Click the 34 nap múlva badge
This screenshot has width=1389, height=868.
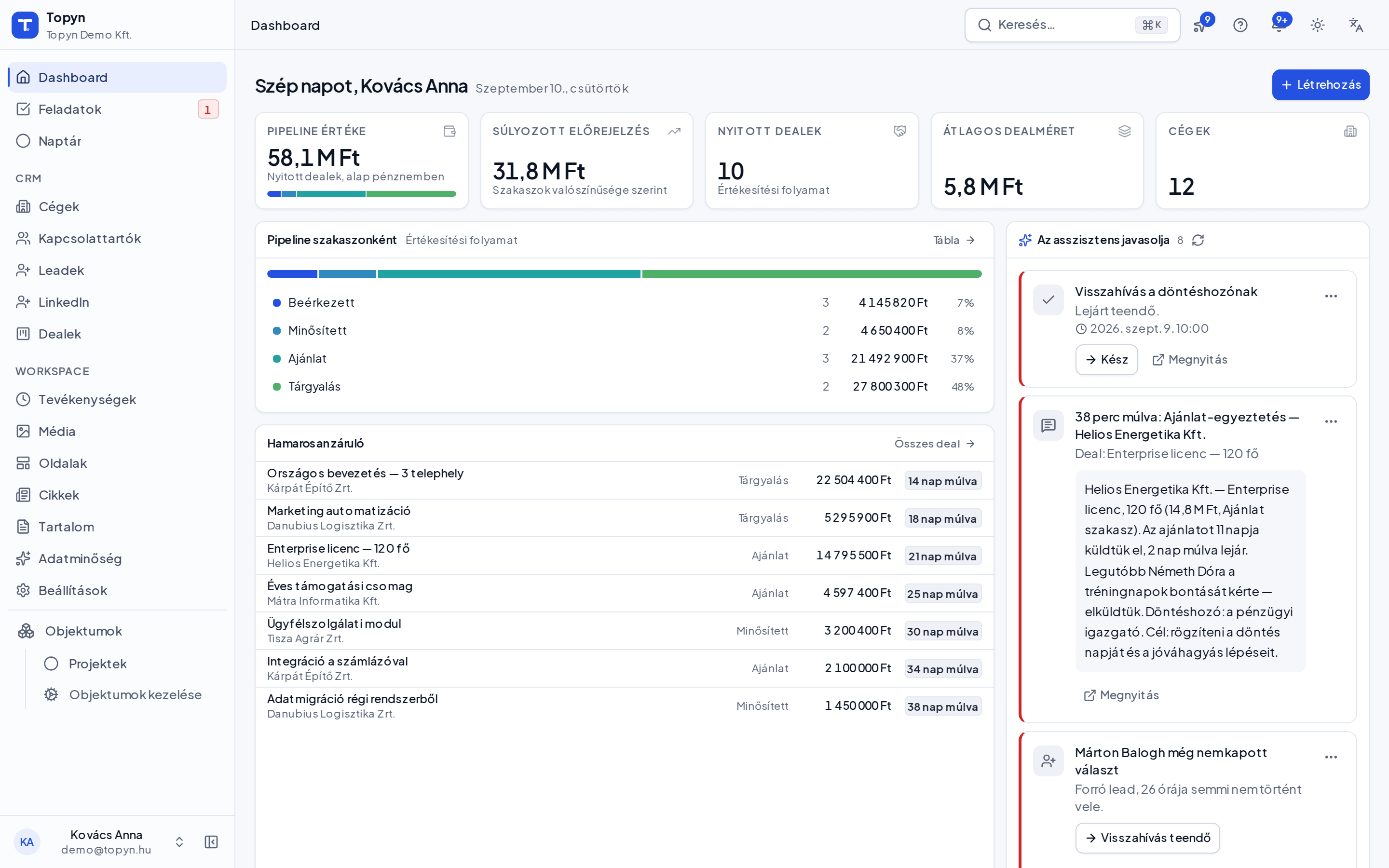point(942,669)
